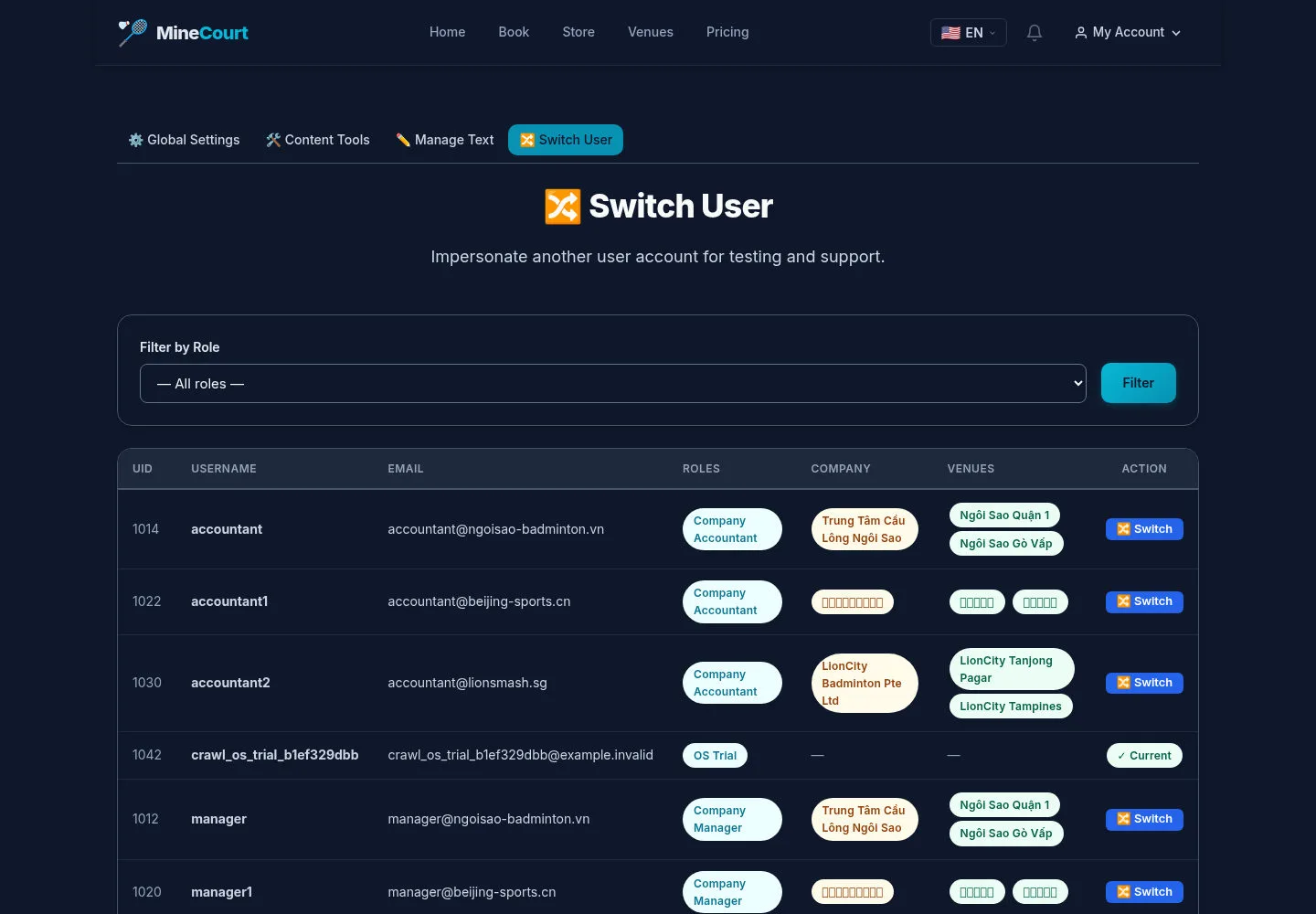The image size is (1316, 914).
Task: Select the Switch User tab
Action: 566,140
